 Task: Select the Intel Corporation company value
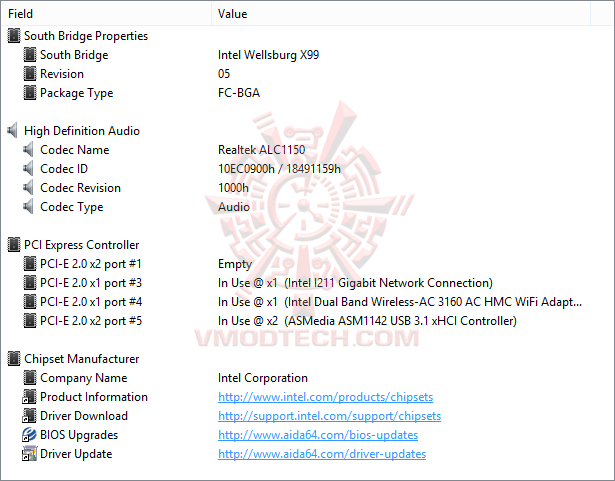coord(263,378)
